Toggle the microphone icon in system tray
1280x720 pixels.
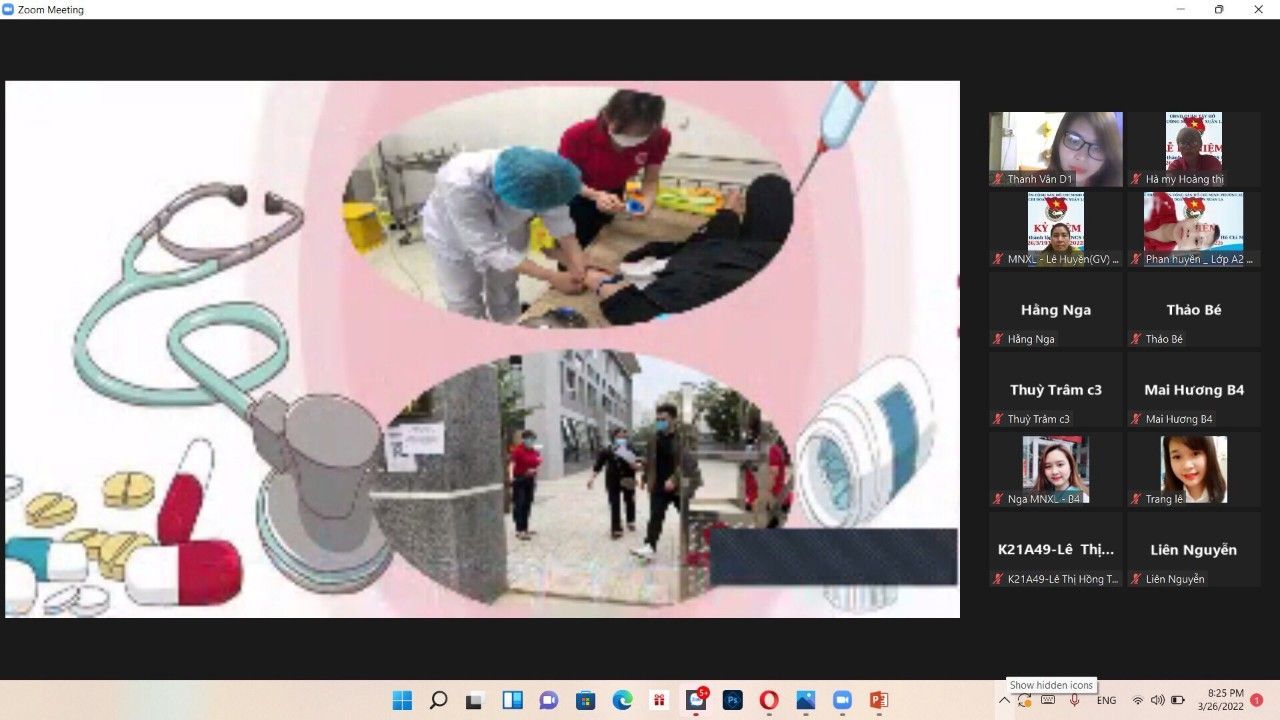pyautogui.click(x=1075, y=700)
